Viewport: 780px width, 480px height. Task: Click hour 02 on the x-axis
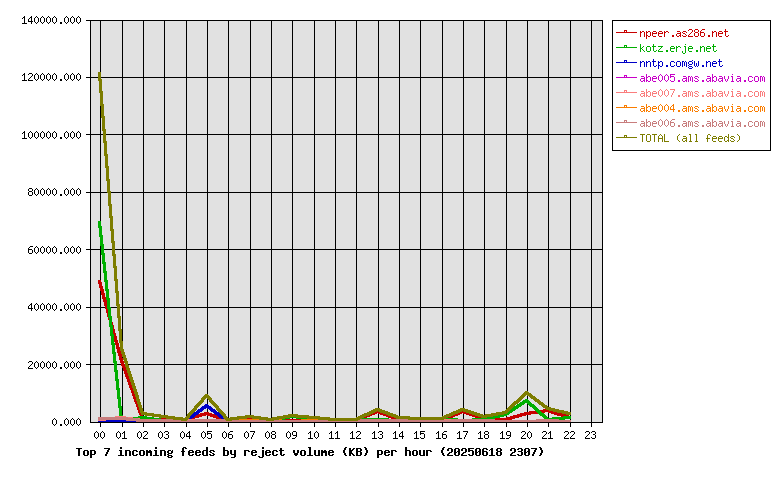click(143, 435)
